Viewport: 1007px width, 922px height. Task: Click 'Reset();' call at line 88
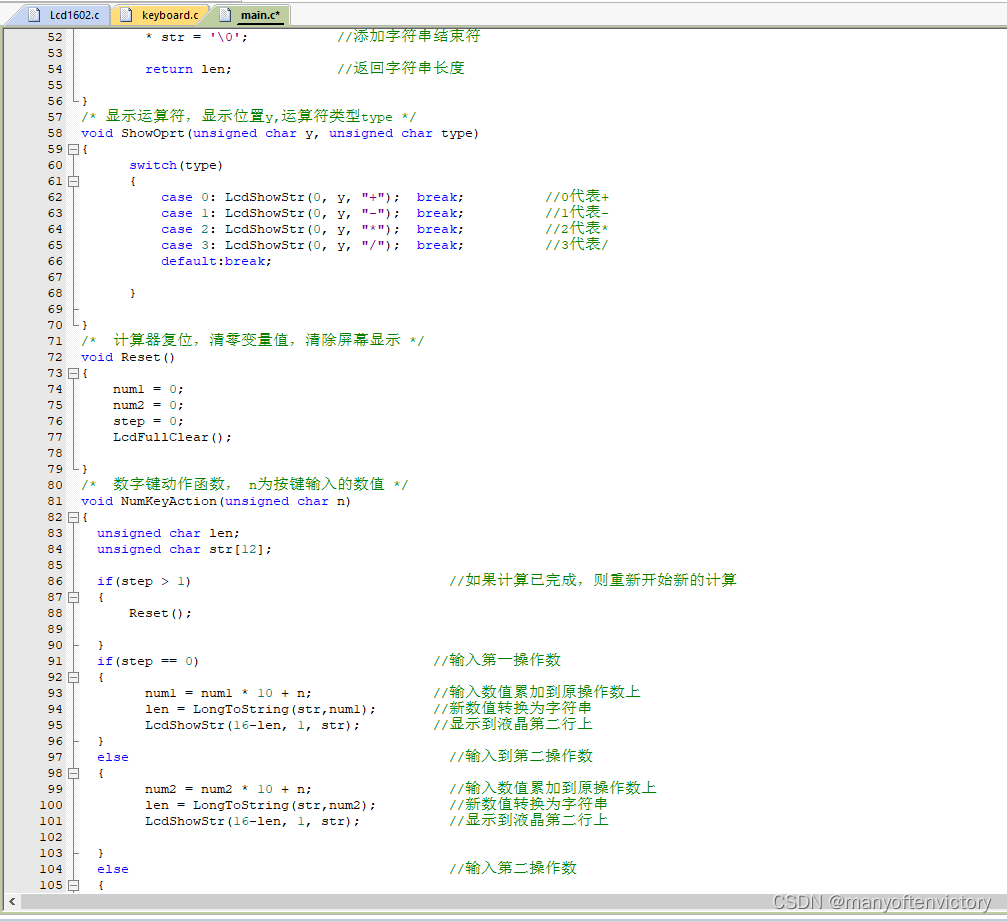tap(160, 613)
